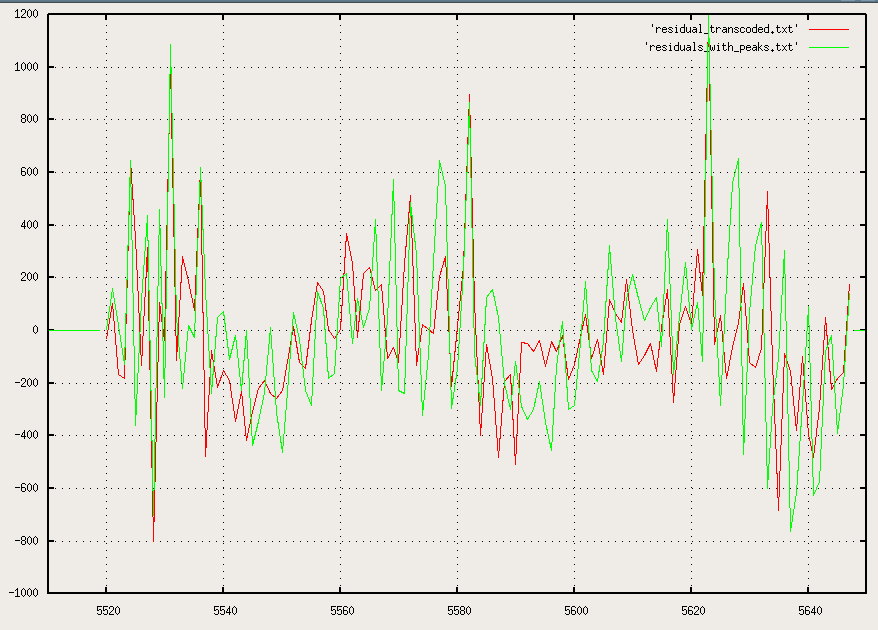Click the flat green line left of 5520

pos(75,330)
